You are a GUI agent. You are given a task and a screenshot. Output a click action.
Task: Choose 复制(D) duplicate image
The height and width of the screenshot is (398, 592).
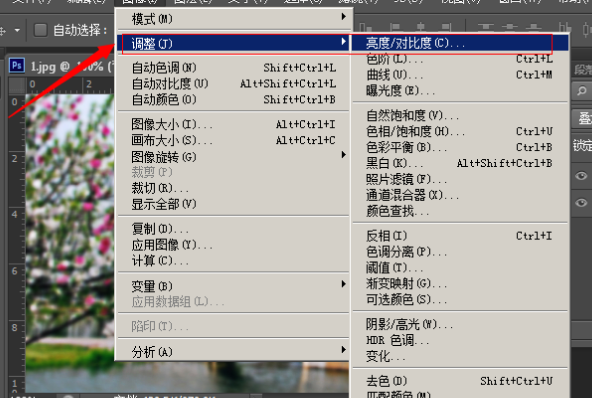pyautogui.click(x=234, y=229)
